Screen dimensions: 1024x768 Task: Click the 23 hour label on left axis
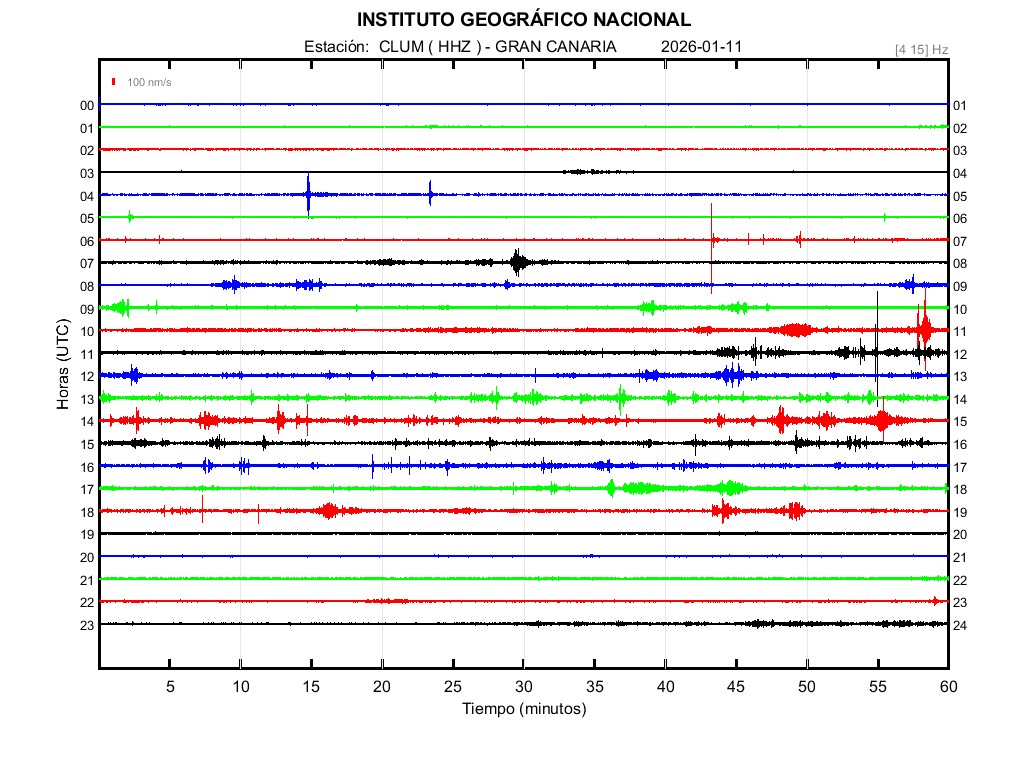(87, 625)
